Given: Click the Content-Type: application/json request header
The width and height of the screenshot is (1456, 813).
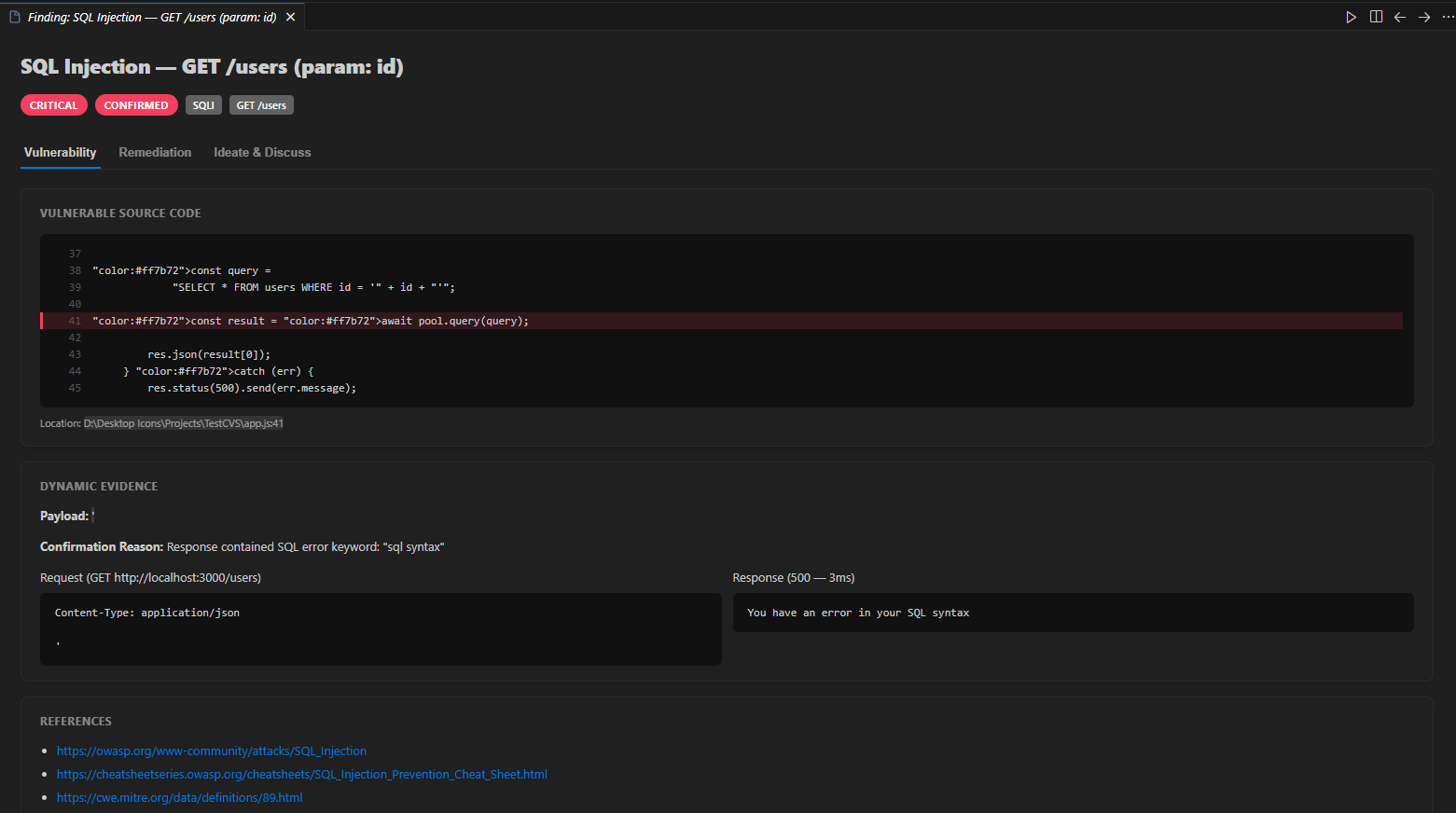Looking at the screenshot, I should pos(147,613).
